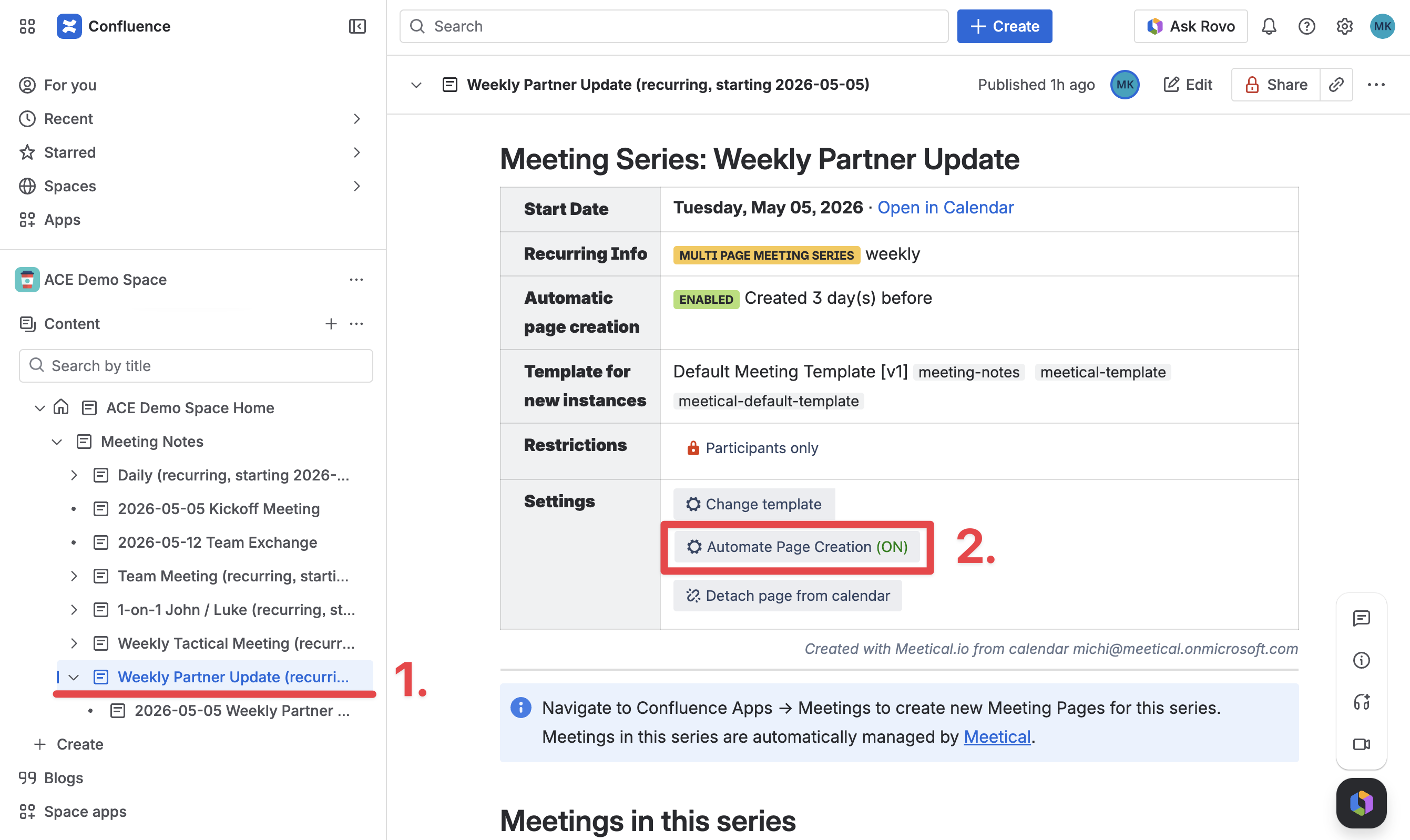Open the settings gear in the top bar
This screenshot has width=1410, height=840.
pyautogui.click(x=1344, y=26)
